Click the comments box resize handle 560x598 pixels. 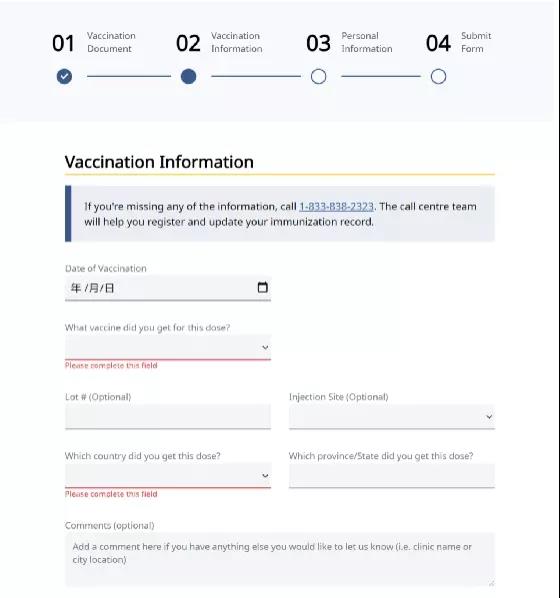click(x=491, y=583)
